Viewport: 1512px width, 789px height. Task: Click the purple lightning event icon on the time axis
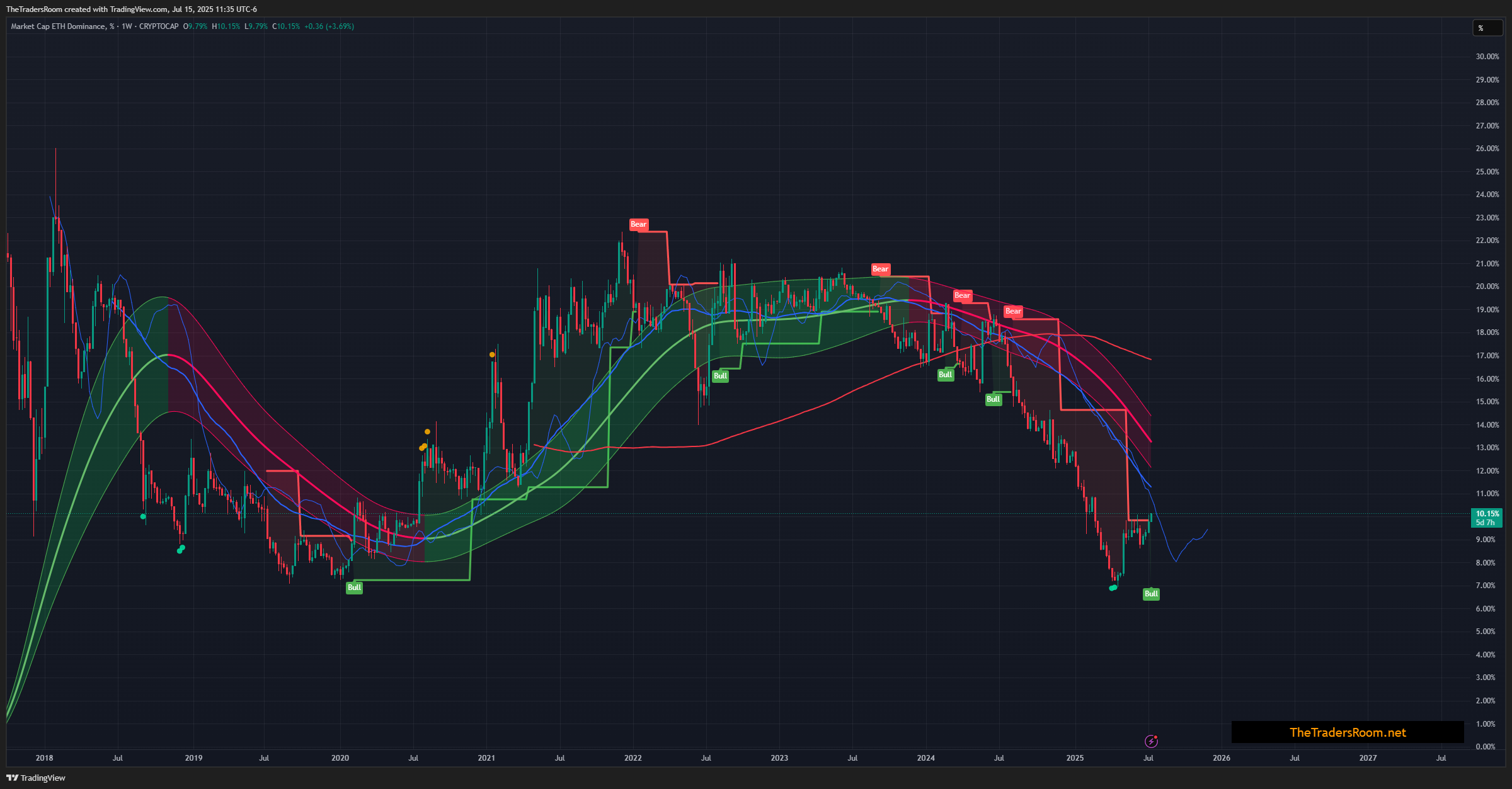pyautogui.click(x=1151, y=741)
